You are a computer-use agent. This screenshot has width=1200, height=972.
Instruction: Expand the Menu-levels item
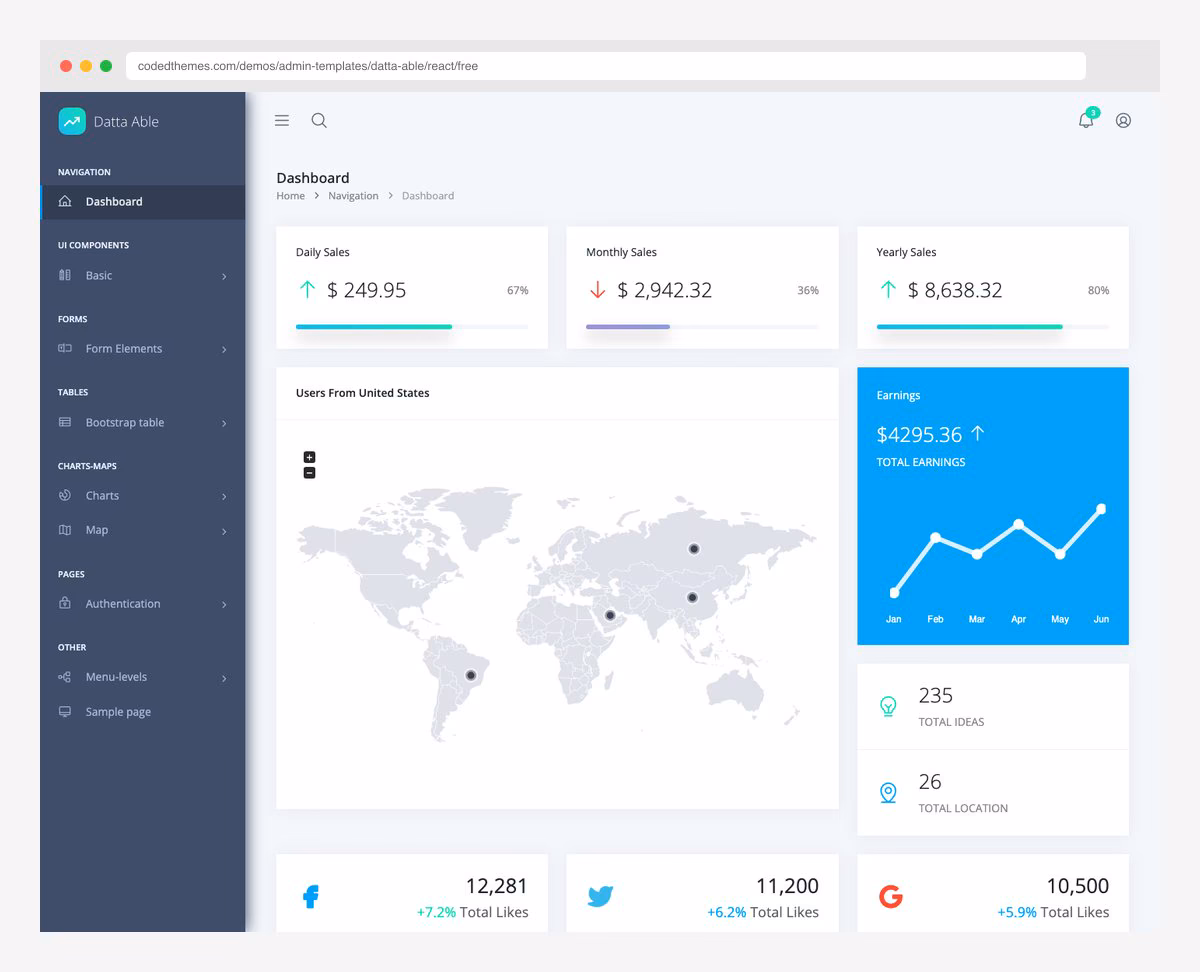click(x=116, y=677)
